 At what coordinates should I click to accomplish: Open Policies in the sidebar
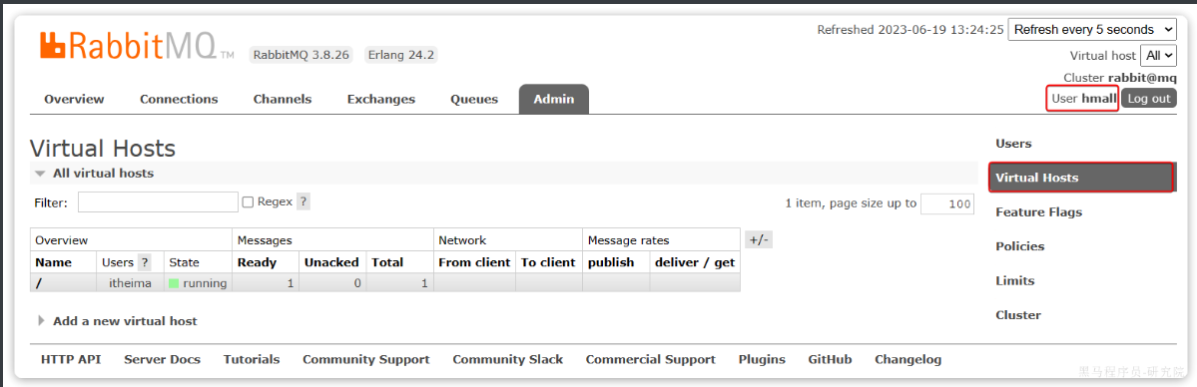[1020, 247]
